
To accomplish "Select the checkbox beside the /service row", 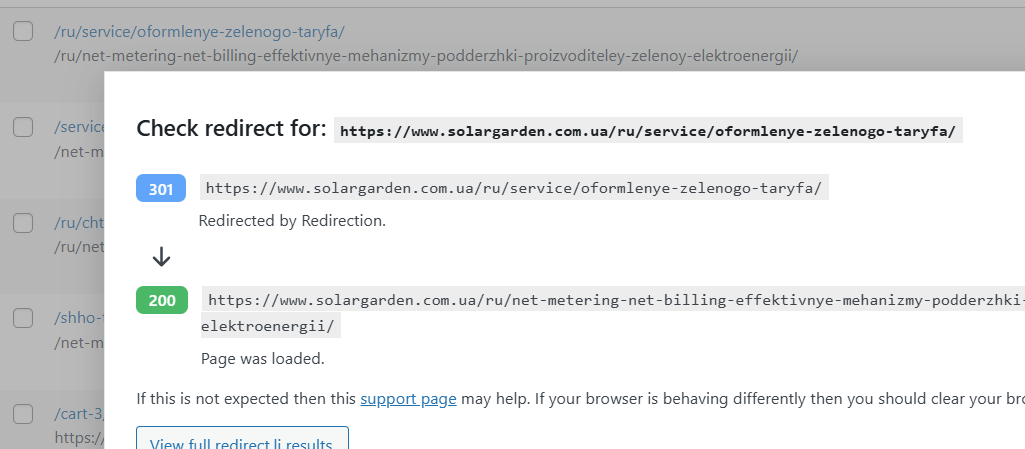I will click(23, 127).
